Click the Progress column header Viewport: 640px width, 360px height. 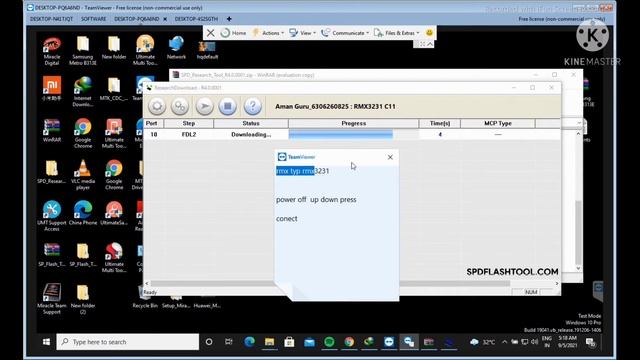click(x=353, y=123)
